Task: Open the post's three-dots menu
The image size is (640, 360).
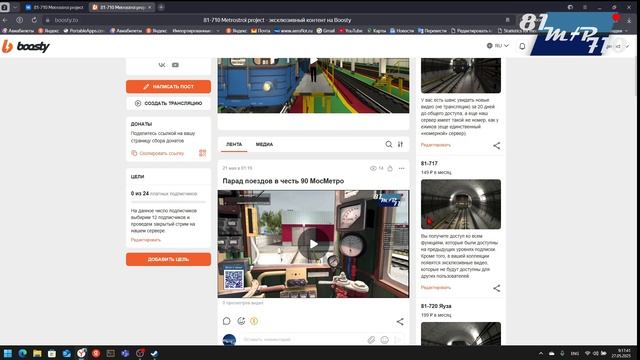Action: pyautogui.click(x=402, y=168)
